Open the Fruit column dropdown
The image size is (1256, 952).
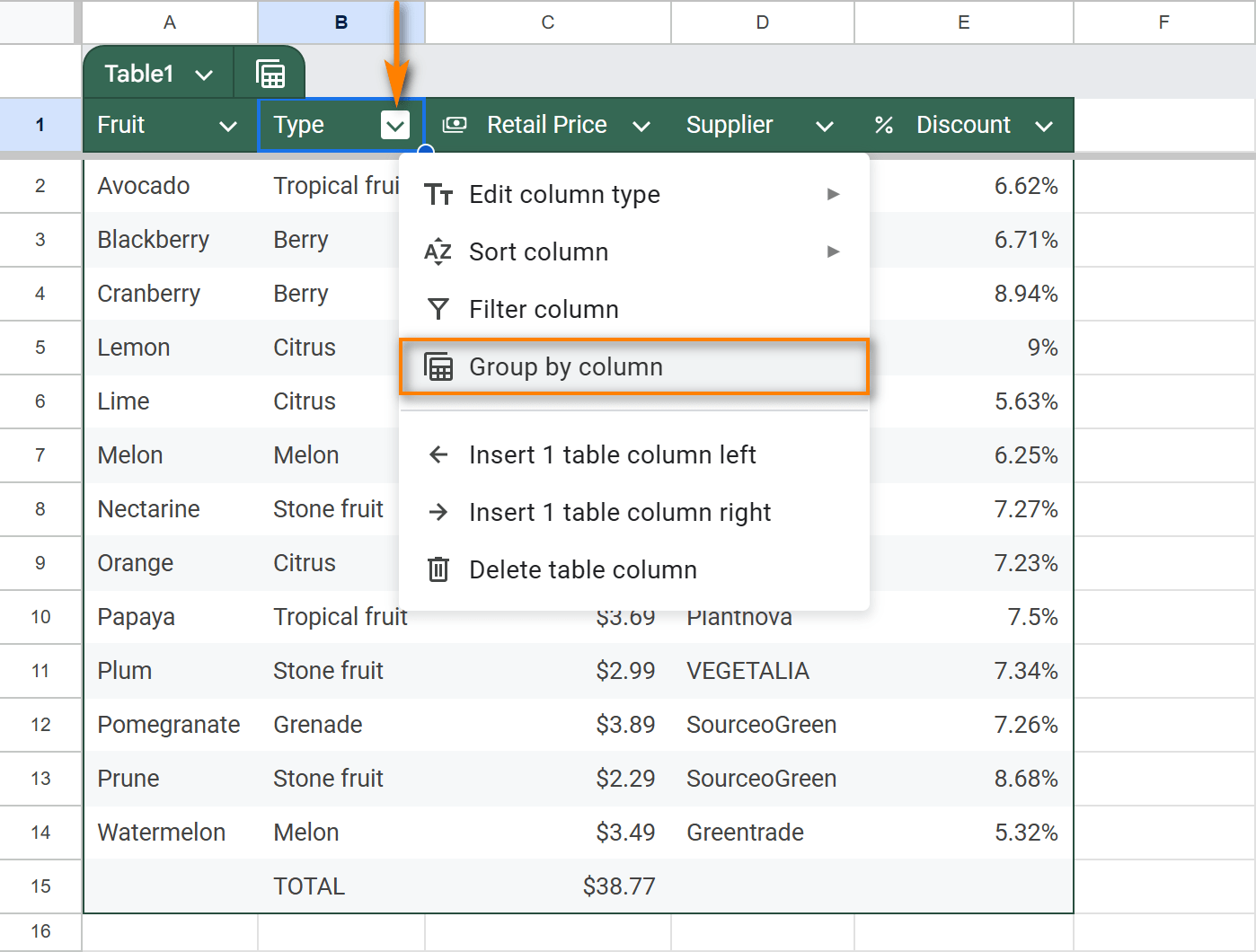[x=228, y=125]
